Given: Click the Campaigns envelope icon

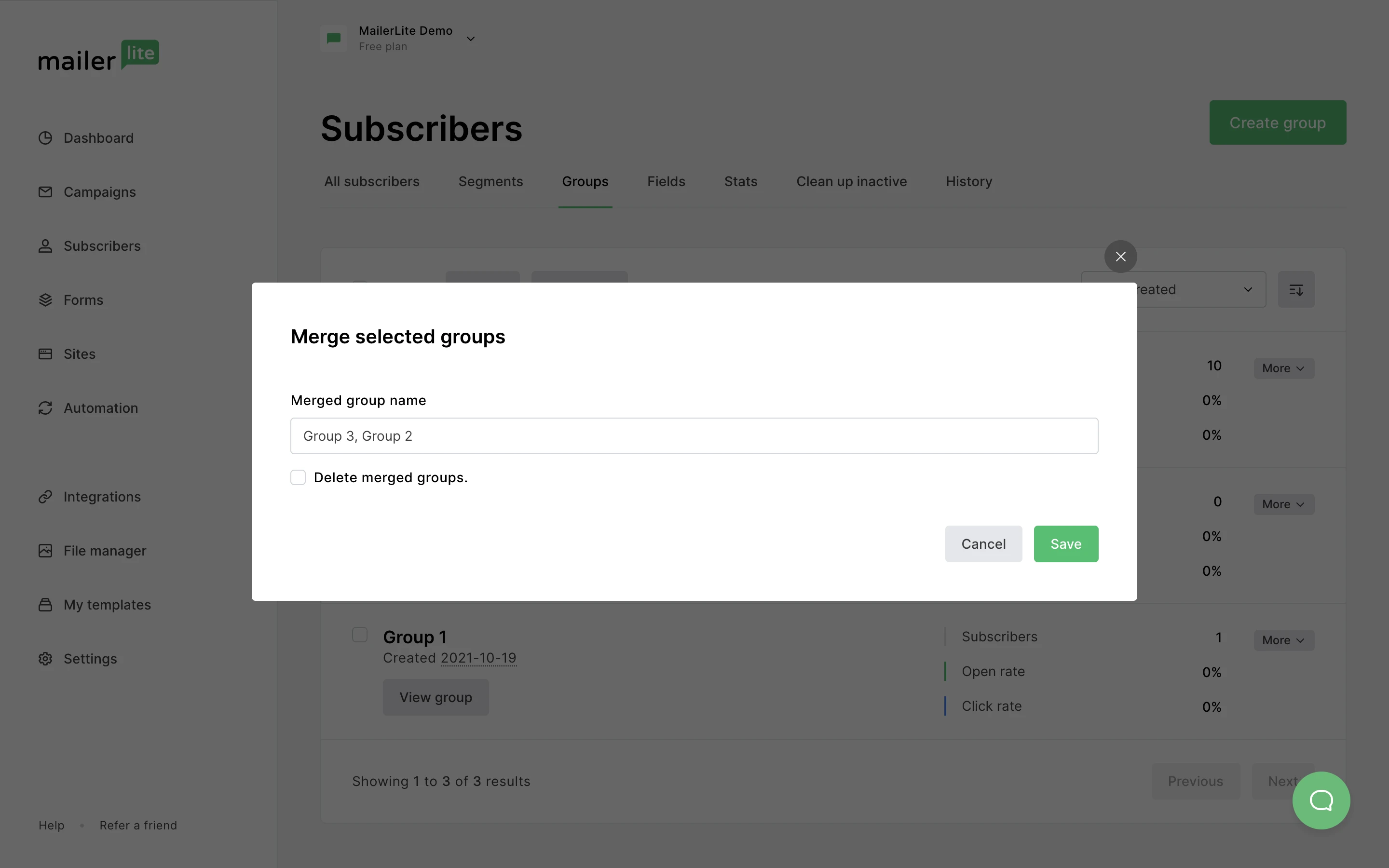Looking at the screenshot, I should (45, 192).
